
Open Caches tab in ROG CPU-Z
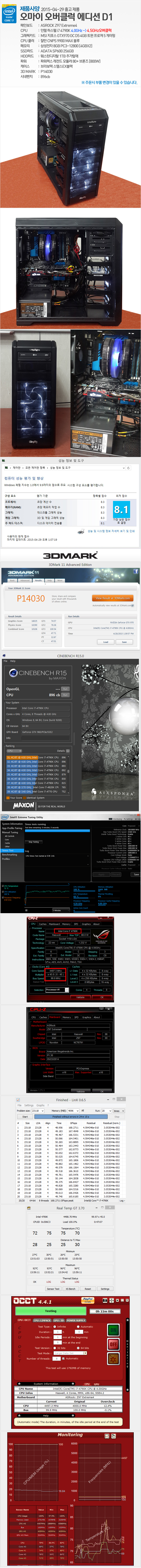43,924
